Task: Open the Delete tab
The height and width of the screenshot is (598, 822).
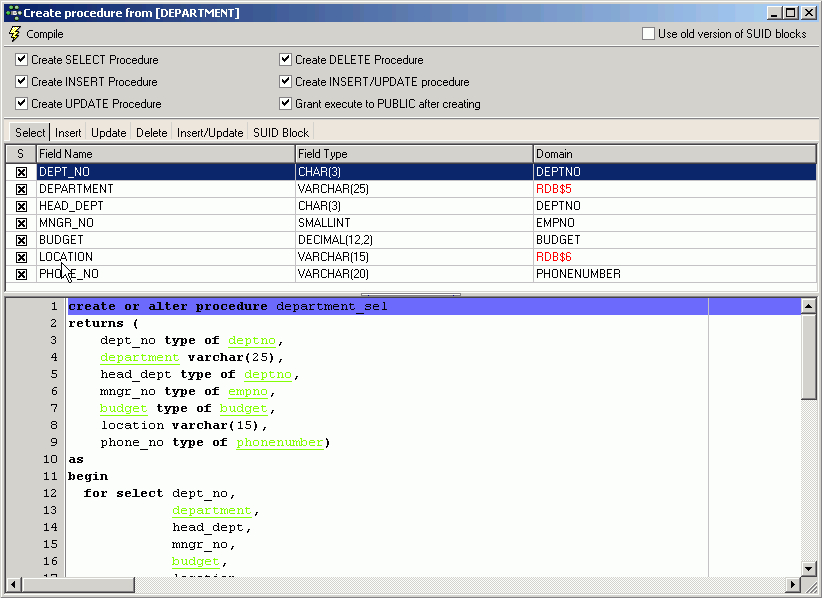Action: tap(152, 133)
